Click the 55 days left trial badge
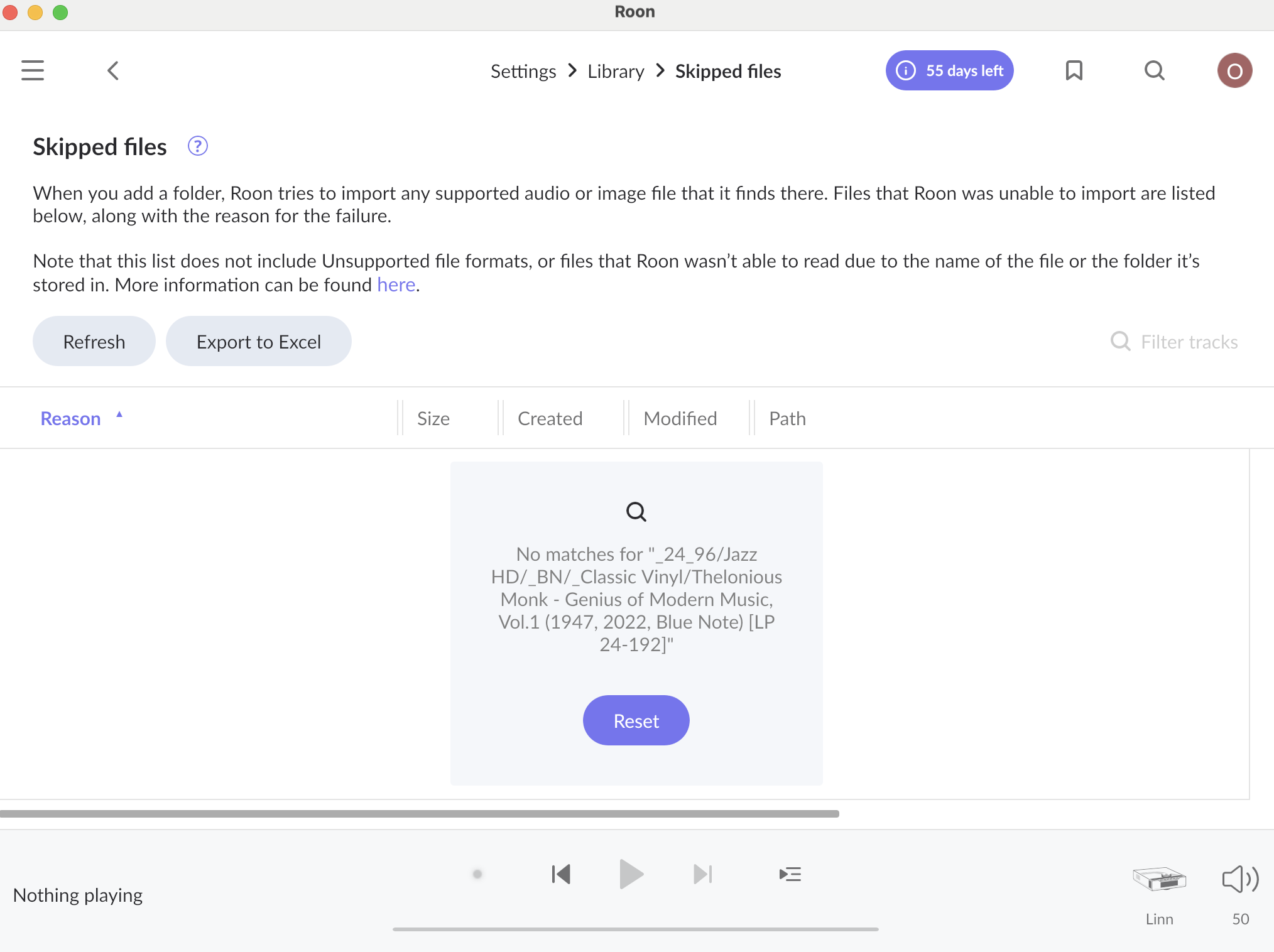Image resolution: width=1274 pixels, height=952 pixels. pos(949,70)
